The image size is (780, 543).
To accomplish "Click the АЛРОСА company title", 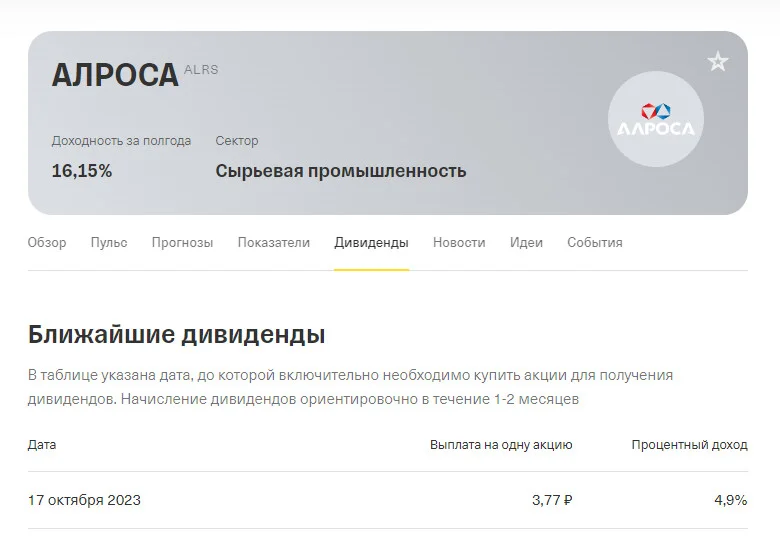I will click(x=115, y=76).
